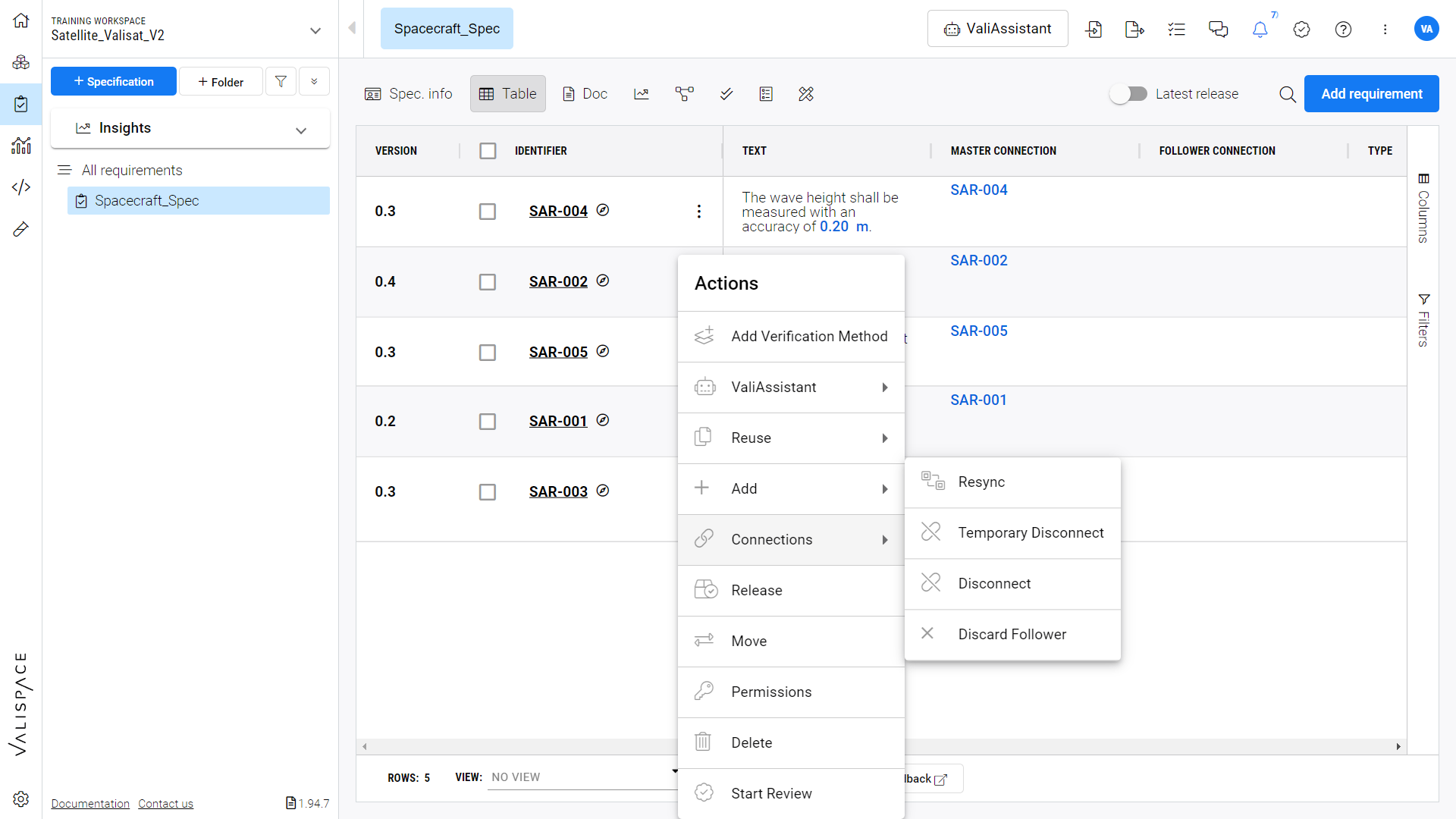This screenshot has height=819, width=1456.
Task: Click the + Specification button
Action: point(114,81)
